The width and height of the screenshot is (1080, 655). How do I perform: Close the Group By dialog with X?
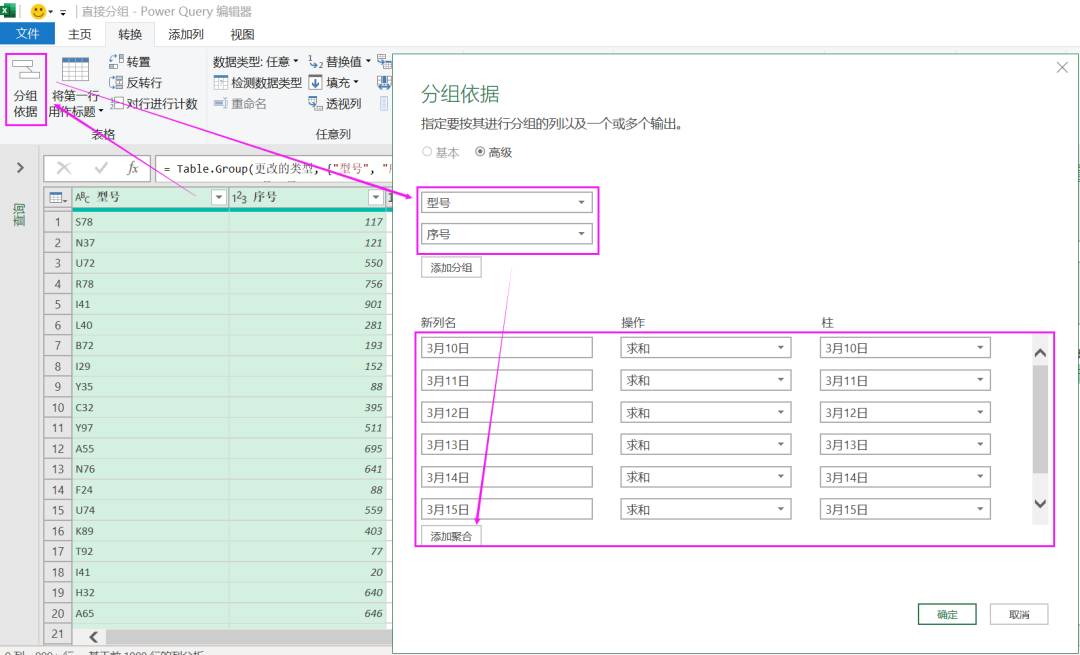1062,67
